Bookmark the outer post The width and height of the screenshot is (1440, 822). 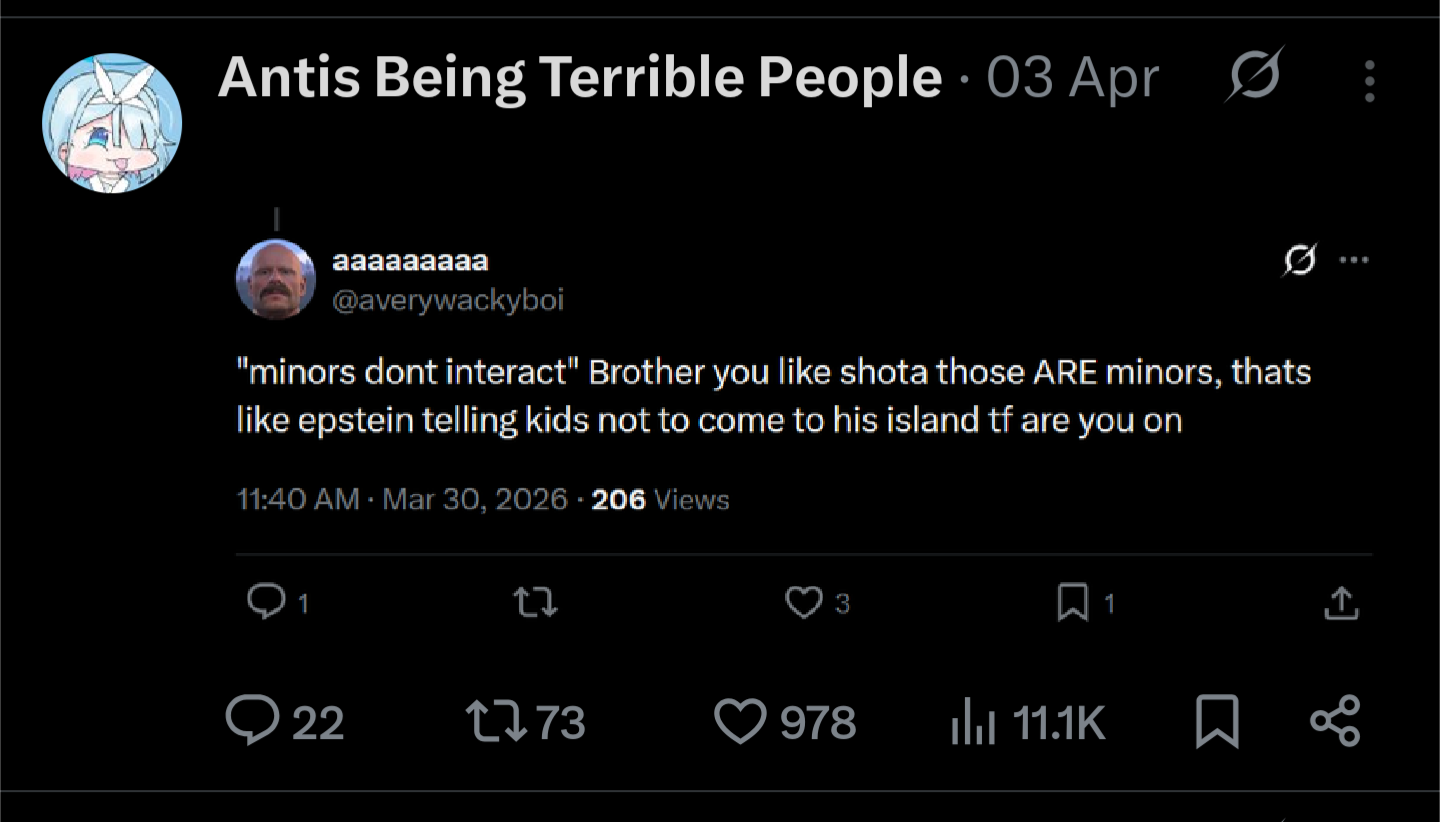[x=1217, y=721]
